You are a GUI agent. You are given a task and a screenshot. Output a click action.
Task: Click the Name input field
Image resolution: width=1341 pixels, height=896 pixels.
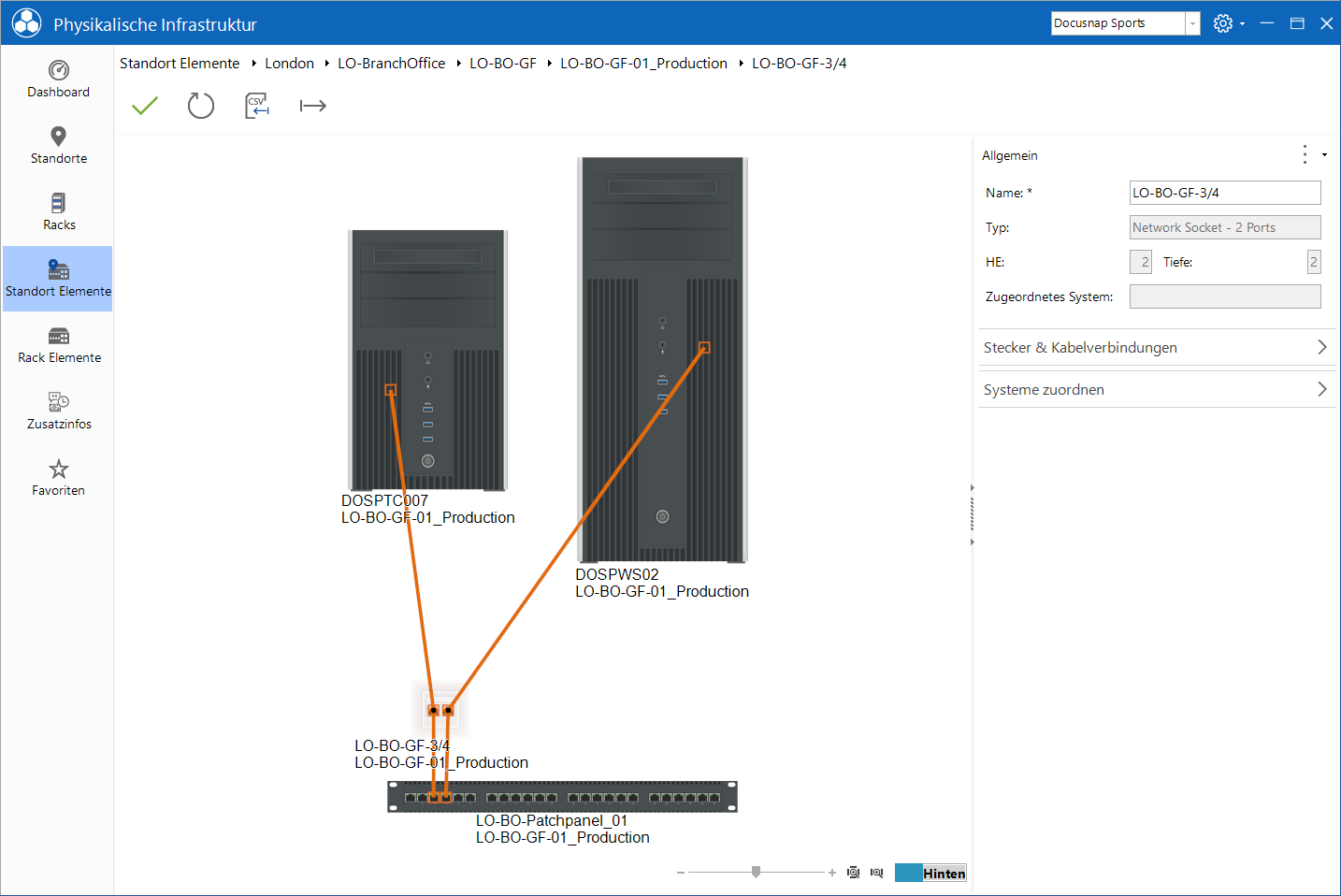click(1225, 193)
